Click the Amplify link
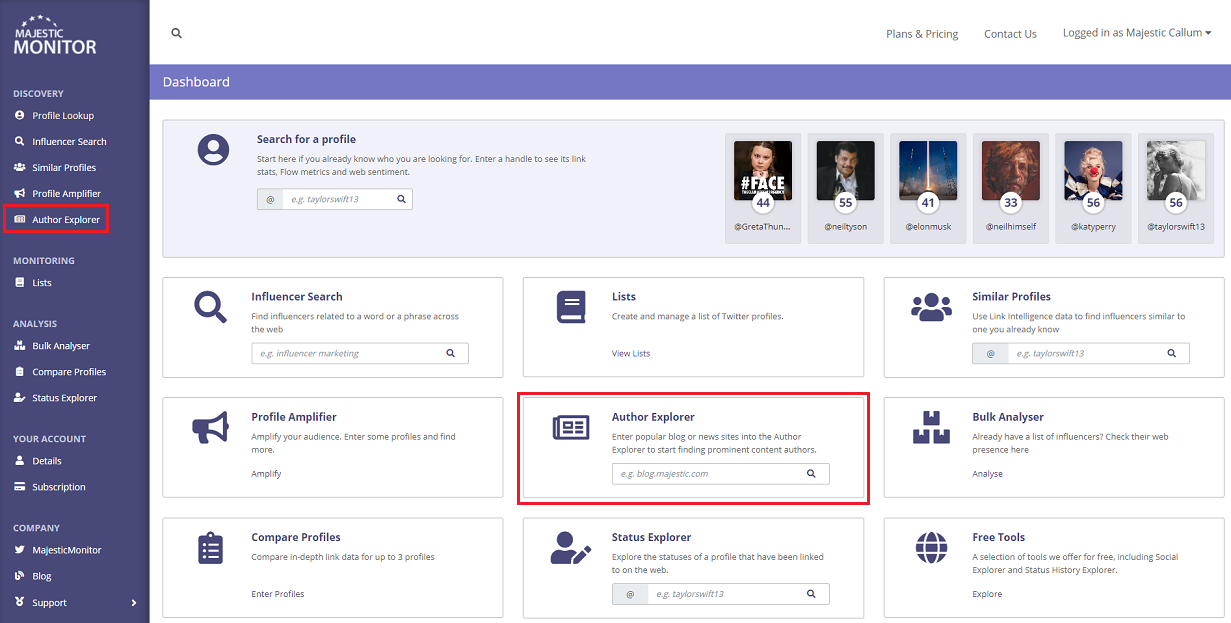The width and height of the screenshot is (1231, 623). pyautogui.click(x=266, y=473)
